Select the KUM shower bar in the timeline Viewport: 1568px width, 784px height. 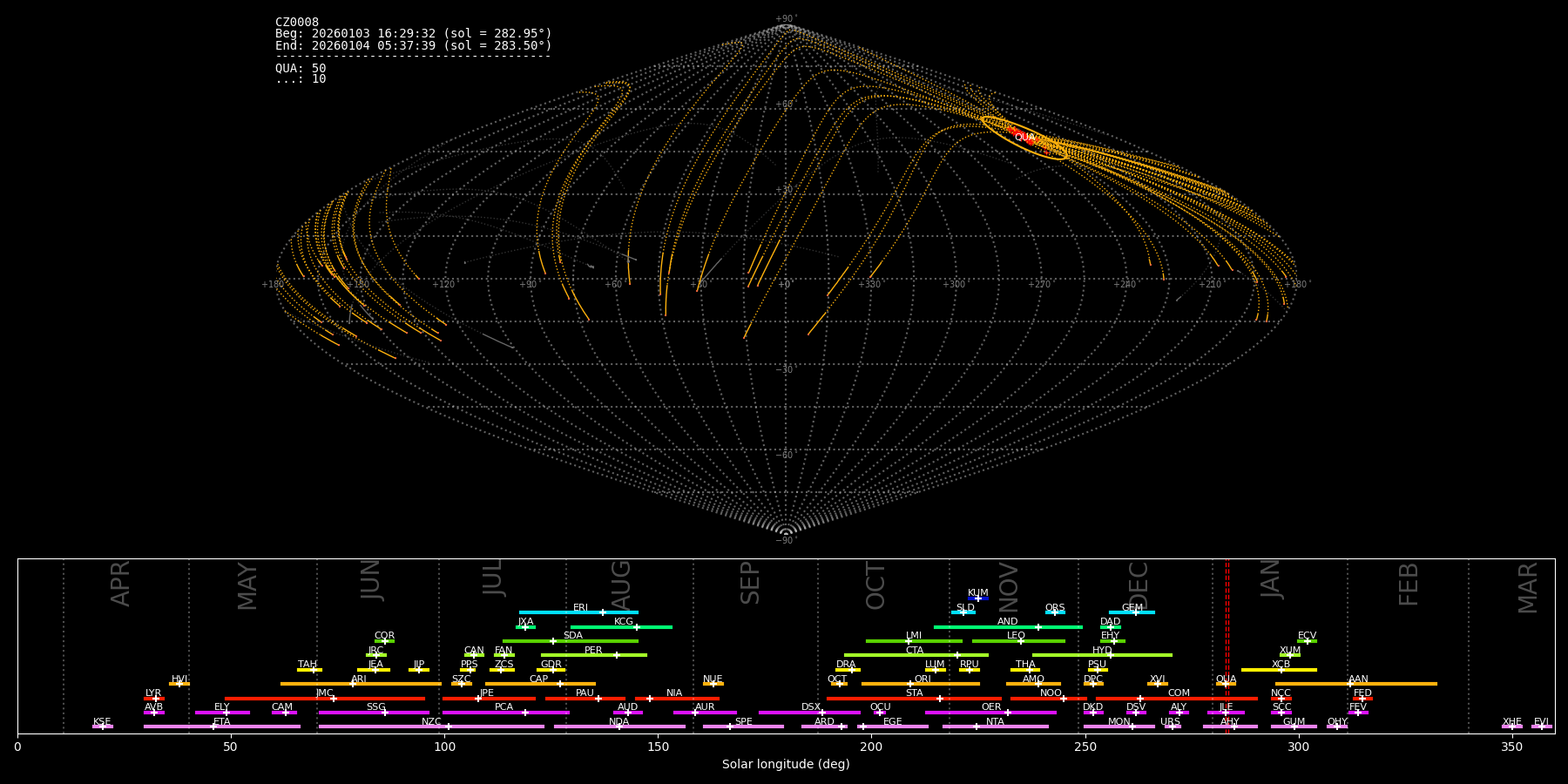click(x=978, y=598)
